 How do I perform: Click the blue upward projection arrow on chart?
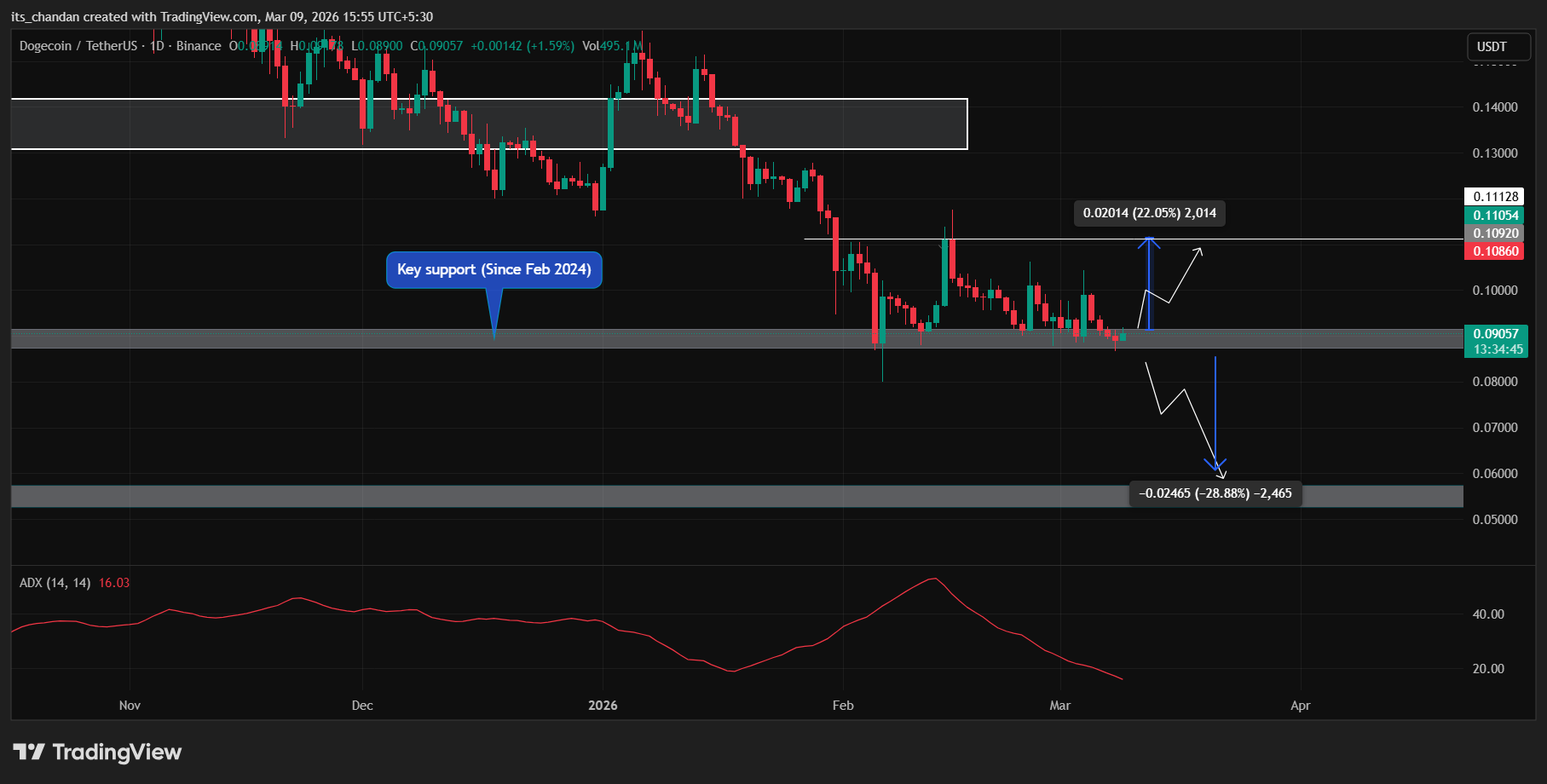click(1150, 281)
